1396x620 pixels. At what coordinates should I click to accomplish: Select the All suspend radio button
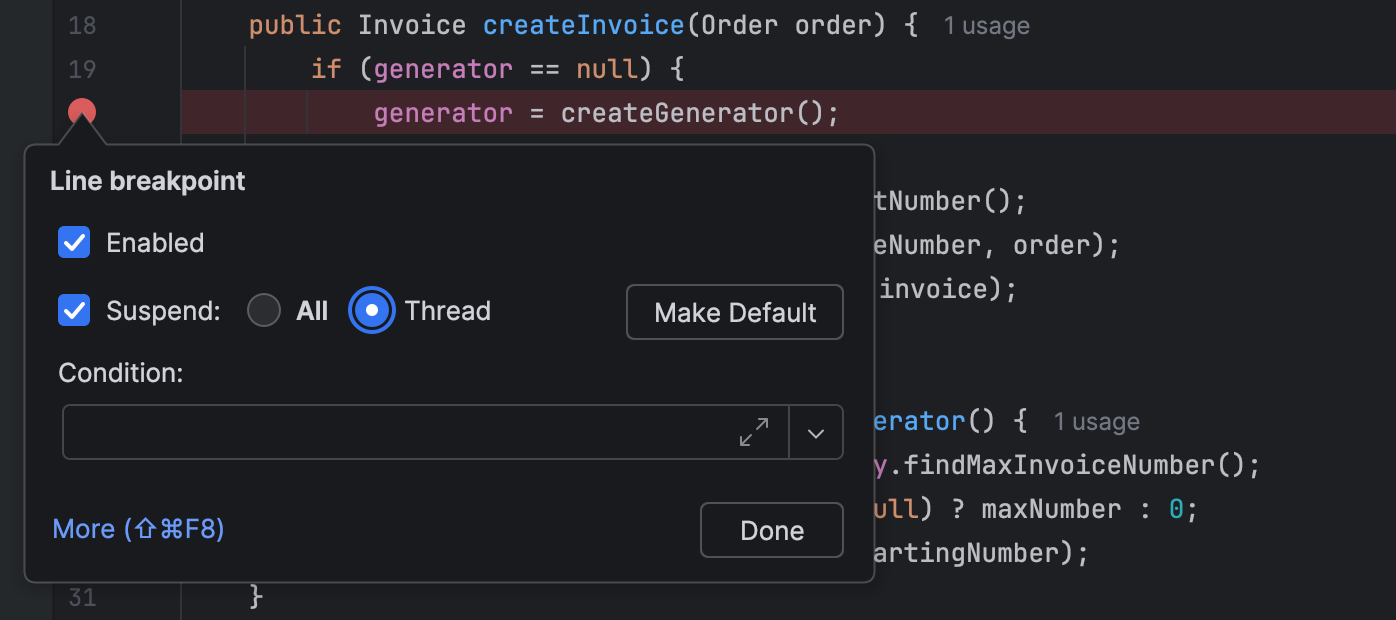coord(264,311)
